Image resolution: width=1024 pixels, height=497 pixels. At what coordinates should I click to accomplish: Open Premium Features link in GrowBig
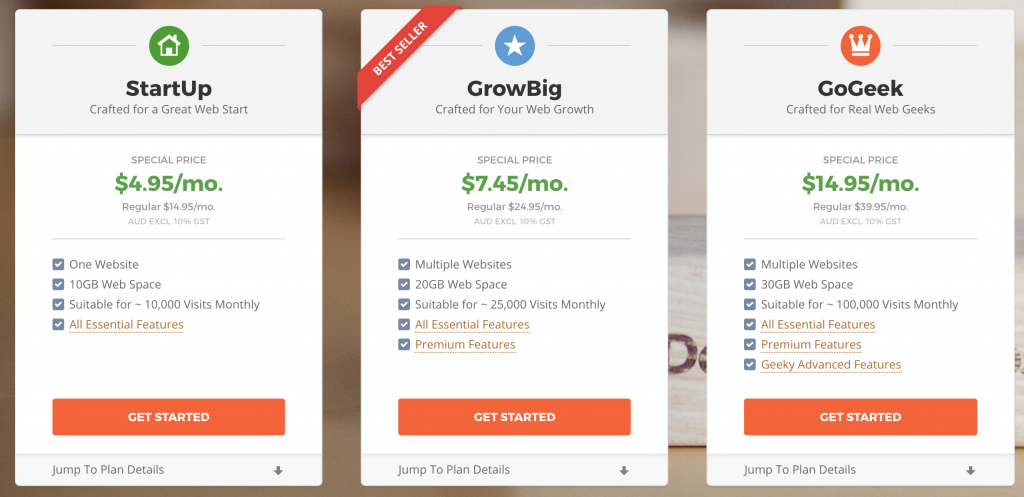465,345
